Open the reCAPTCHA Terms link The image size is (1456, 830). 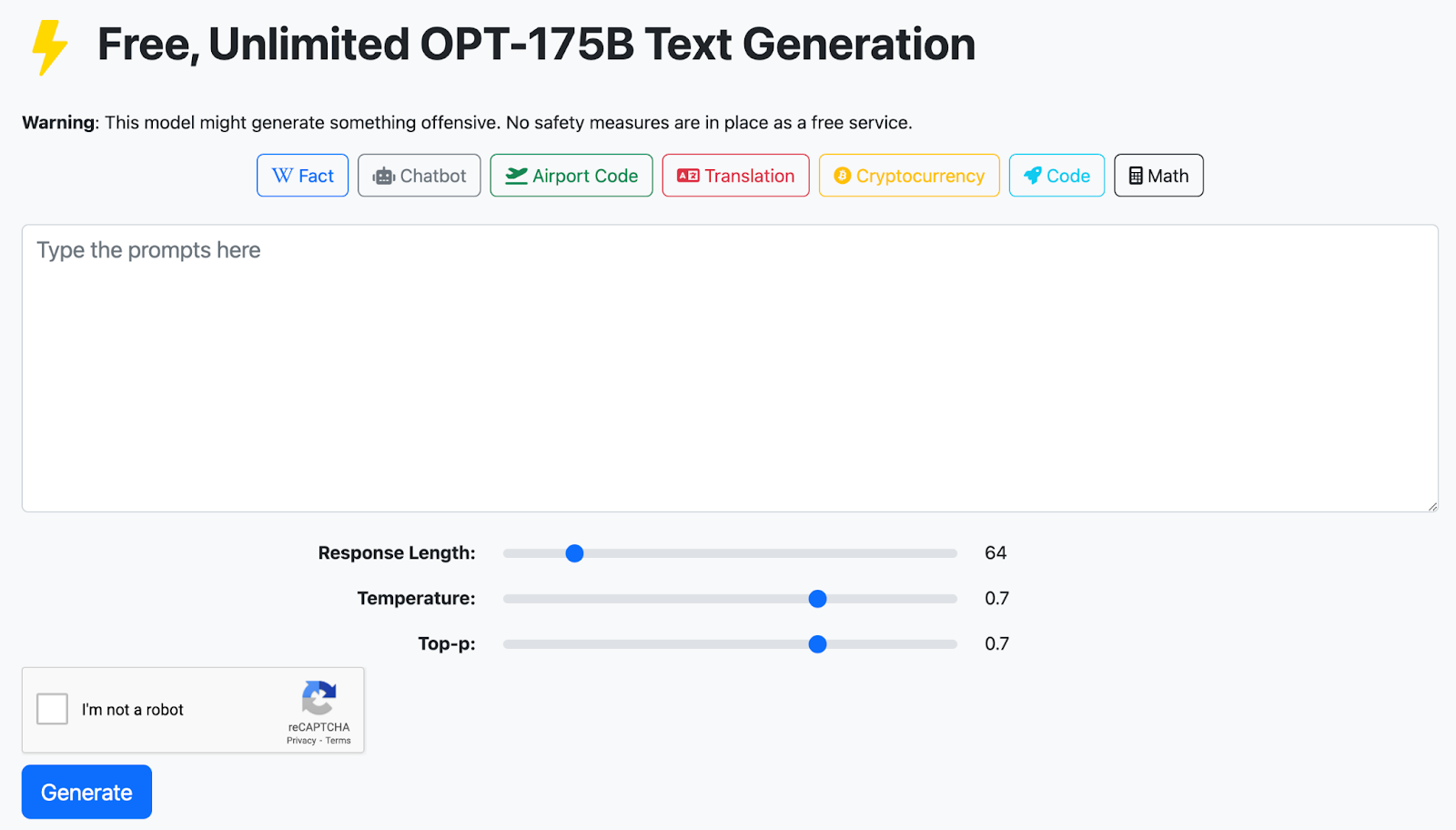point(339,741)
